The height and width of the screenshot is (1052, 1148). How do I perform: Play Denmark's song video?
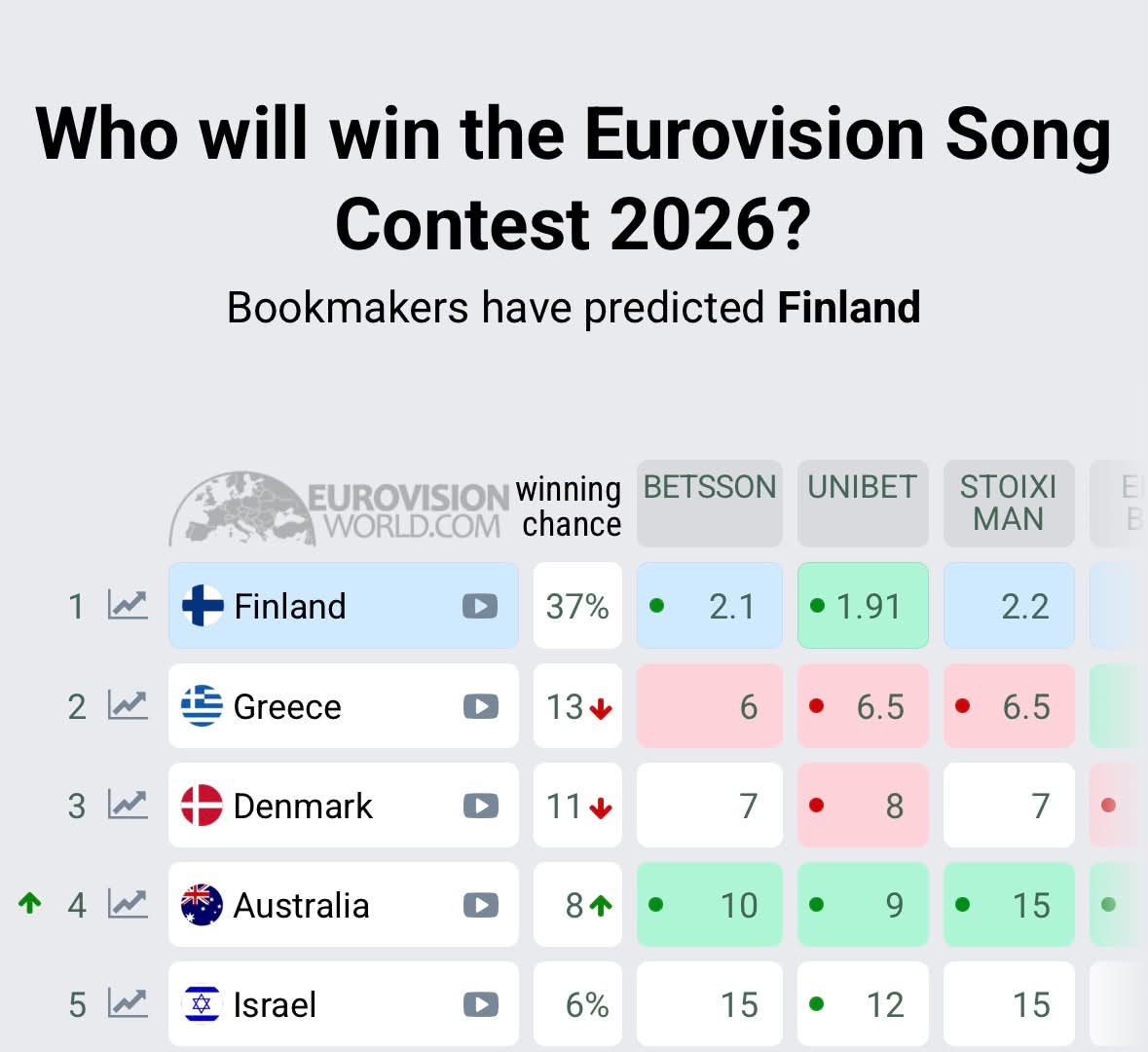[x=480, y=806]
